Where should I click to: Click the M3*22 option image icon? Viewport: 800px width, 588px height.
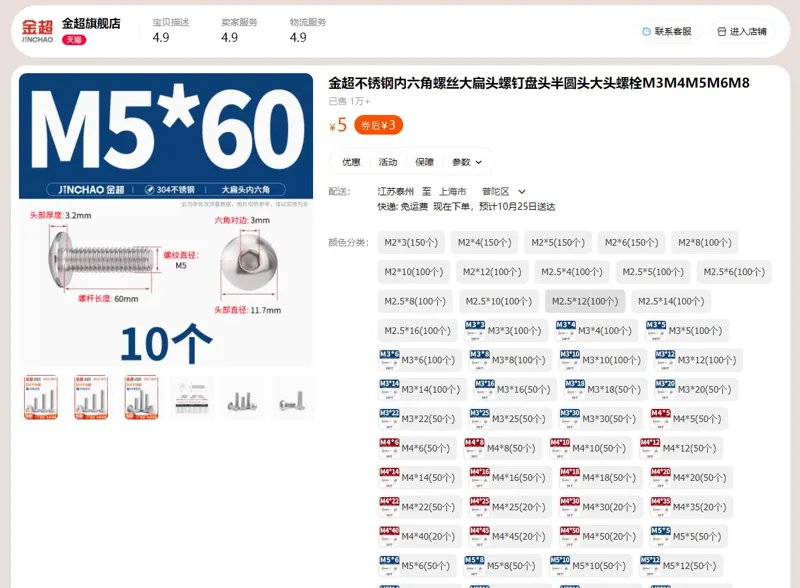(389, 419)
